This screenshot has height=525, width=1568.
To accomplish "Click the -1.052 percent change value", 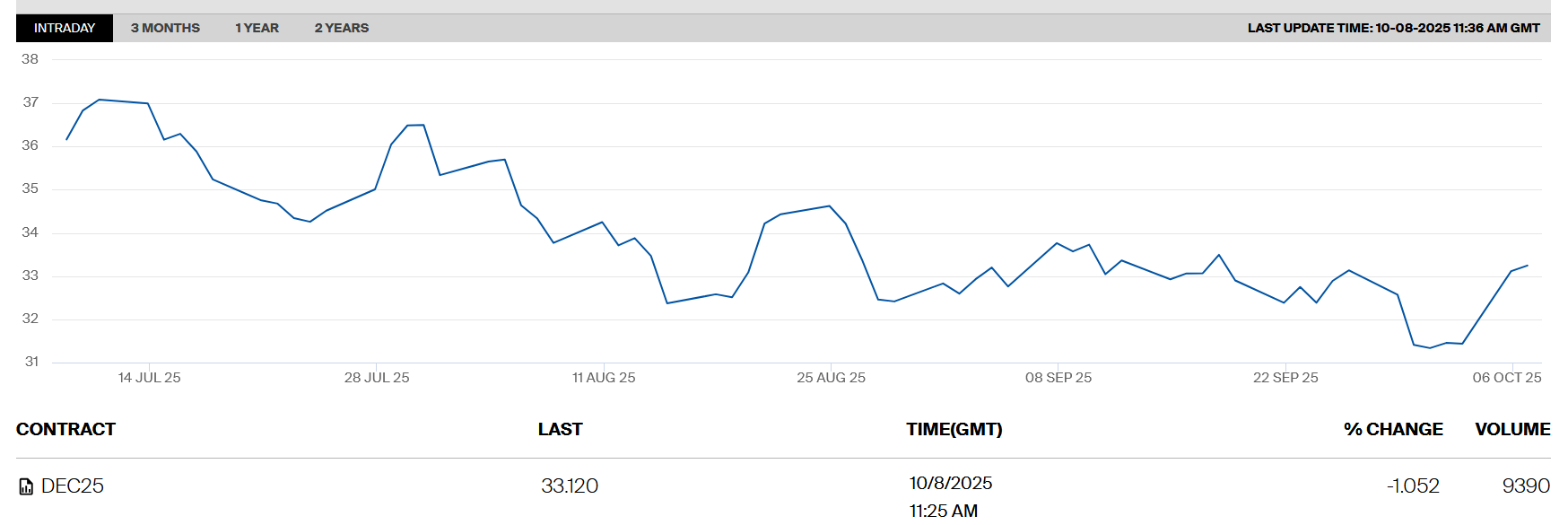I will pos(1412,486).
